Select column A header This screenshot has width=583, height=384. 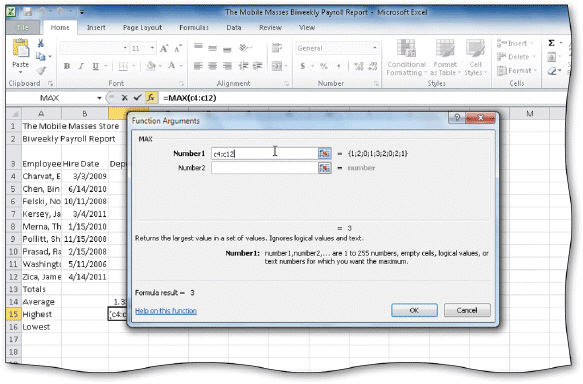(x=41, y=113)
